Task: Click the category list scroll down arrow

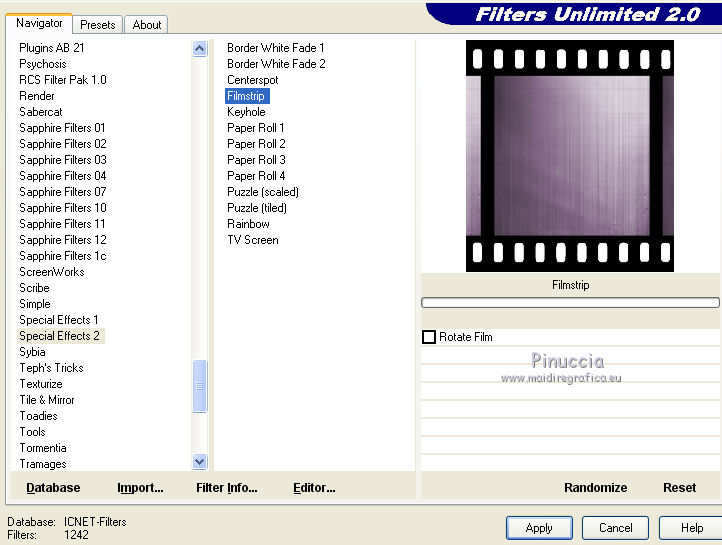Action: click(x=199, y=461)
